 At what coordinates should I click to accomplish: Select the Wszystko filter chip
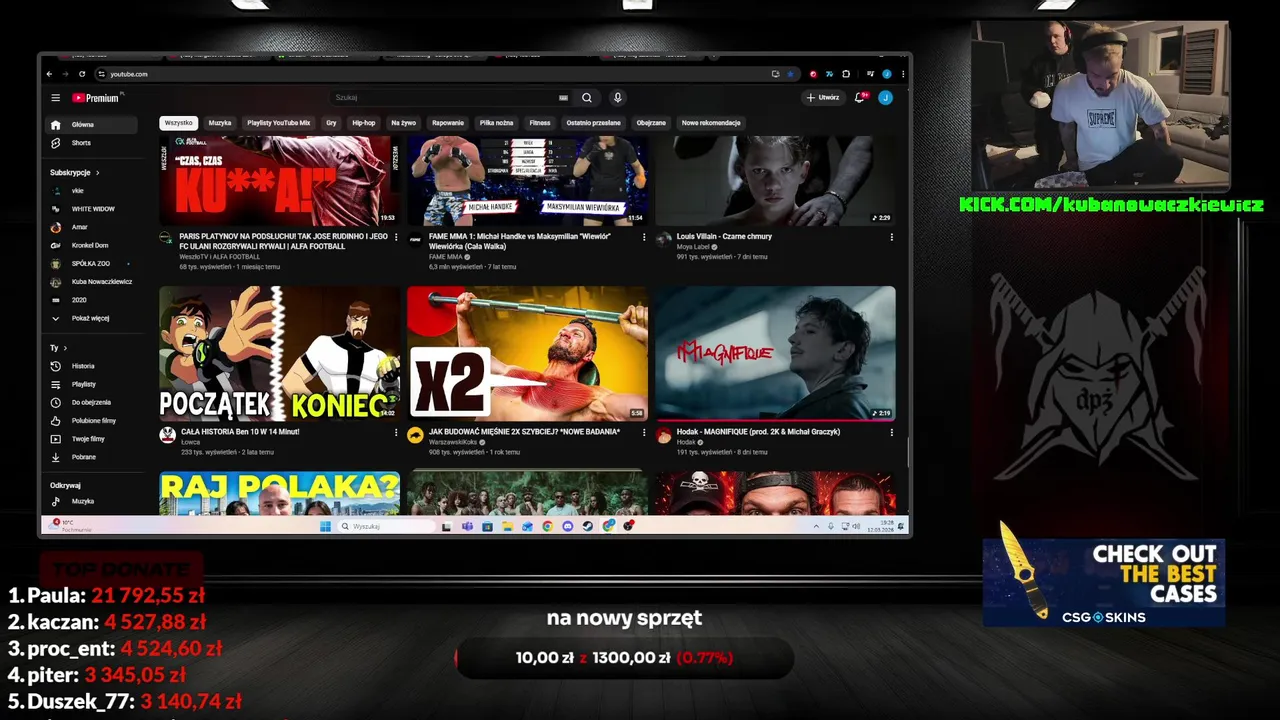(179, 123)
